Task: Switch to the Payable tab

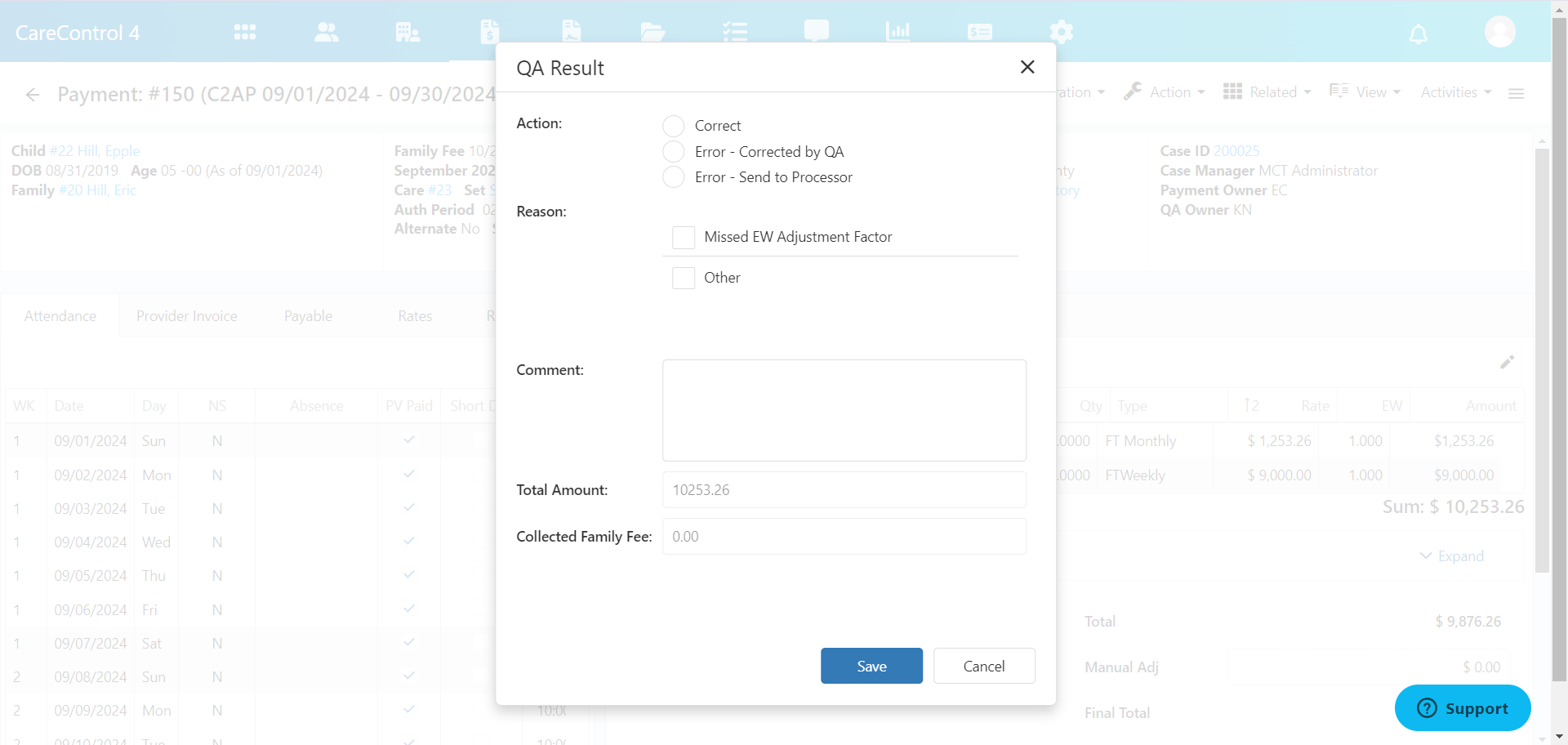Action: pyautogui.click(x=308, y=316)
